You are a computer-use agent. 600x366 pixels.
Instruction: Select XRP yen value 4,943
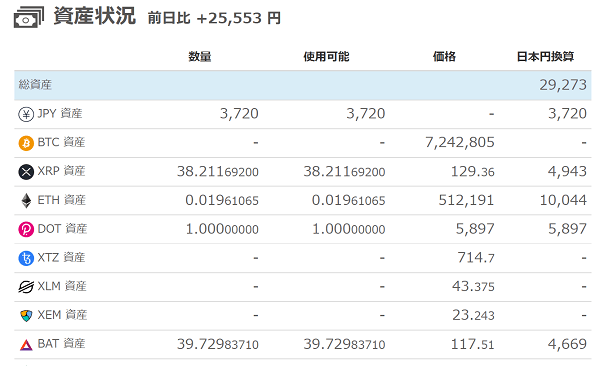567,171
